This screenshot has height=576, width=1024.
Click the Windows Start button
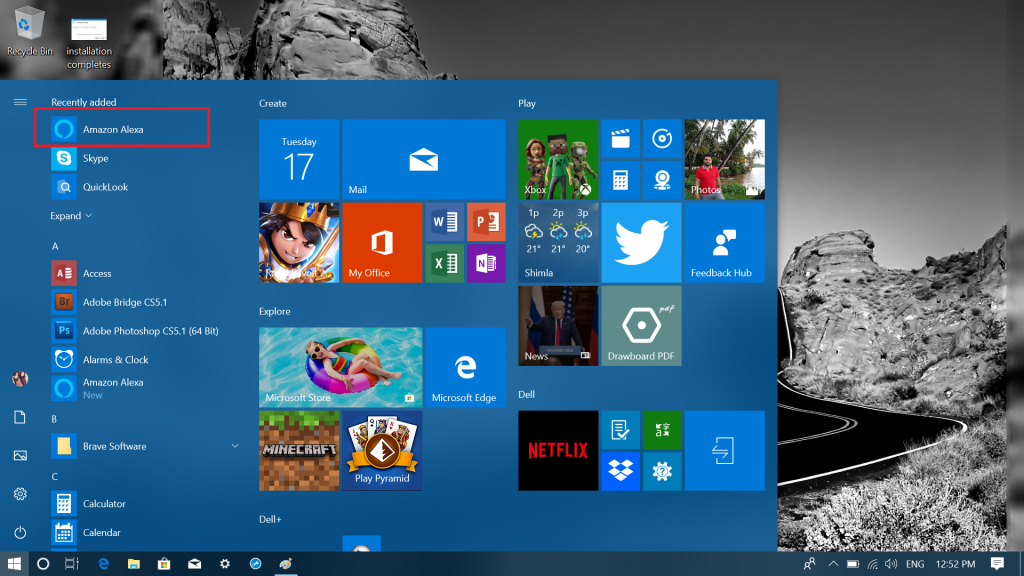(14, 564)
